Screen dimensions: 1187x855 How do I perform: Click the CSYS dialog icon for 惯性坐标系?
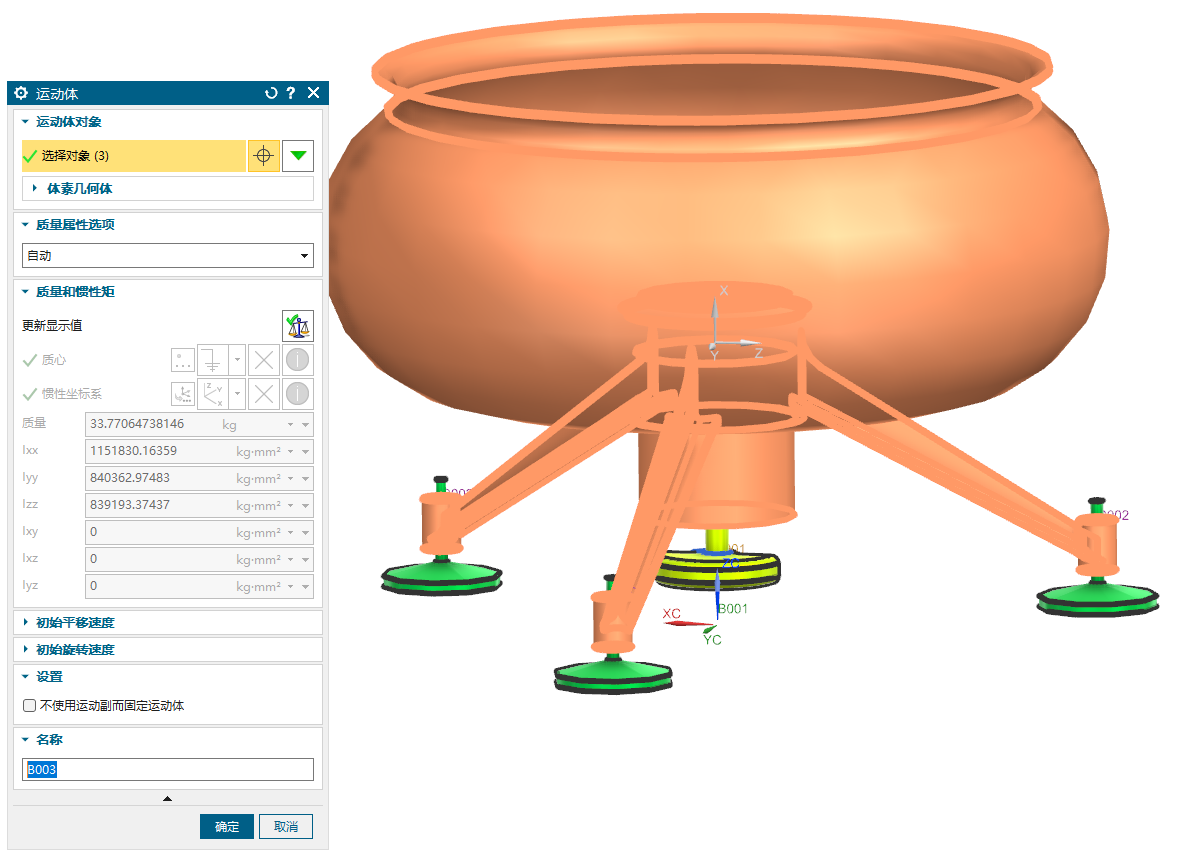(x=183, y=394)
